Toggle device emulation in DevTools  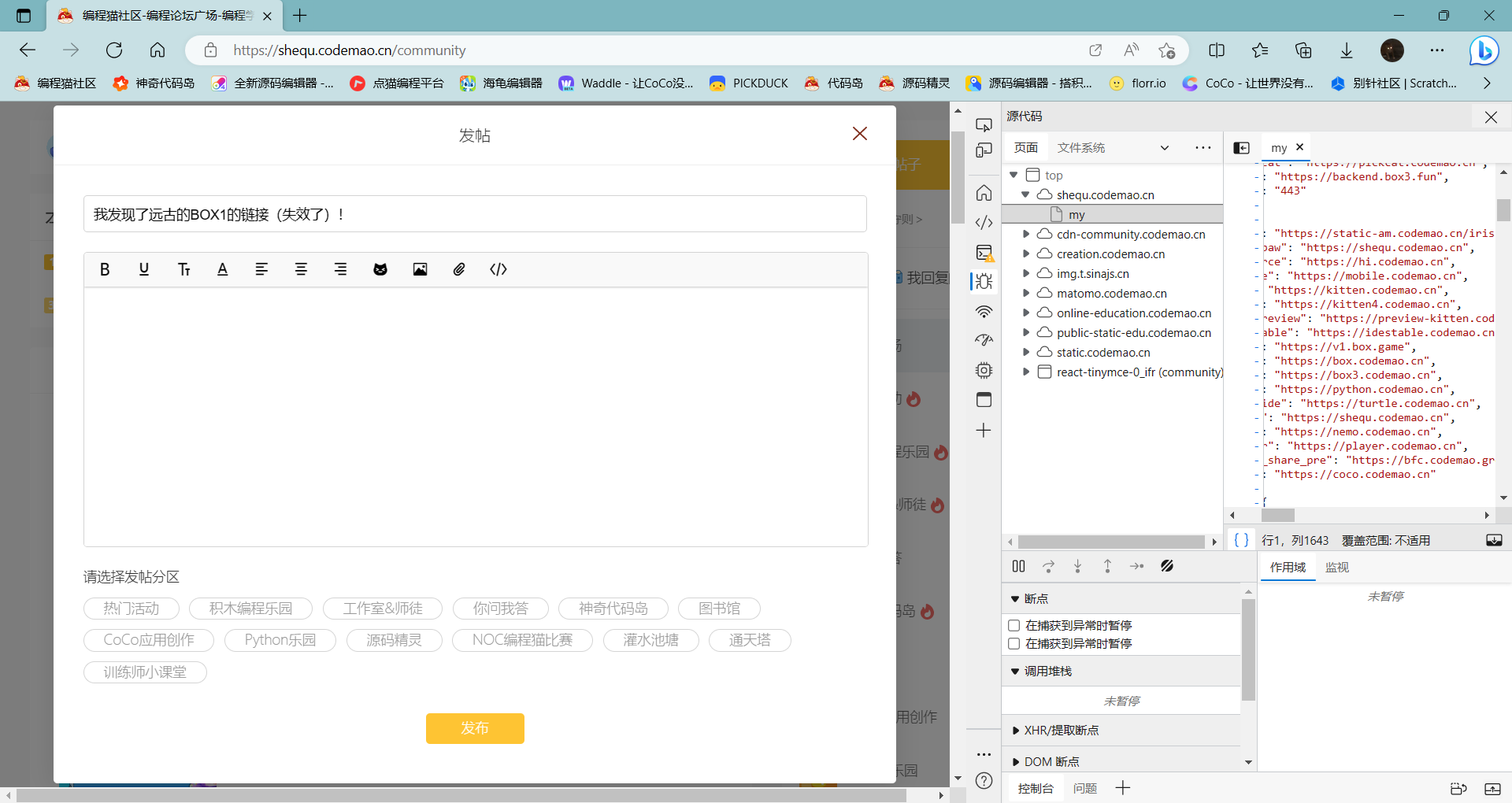pos(984,150)
